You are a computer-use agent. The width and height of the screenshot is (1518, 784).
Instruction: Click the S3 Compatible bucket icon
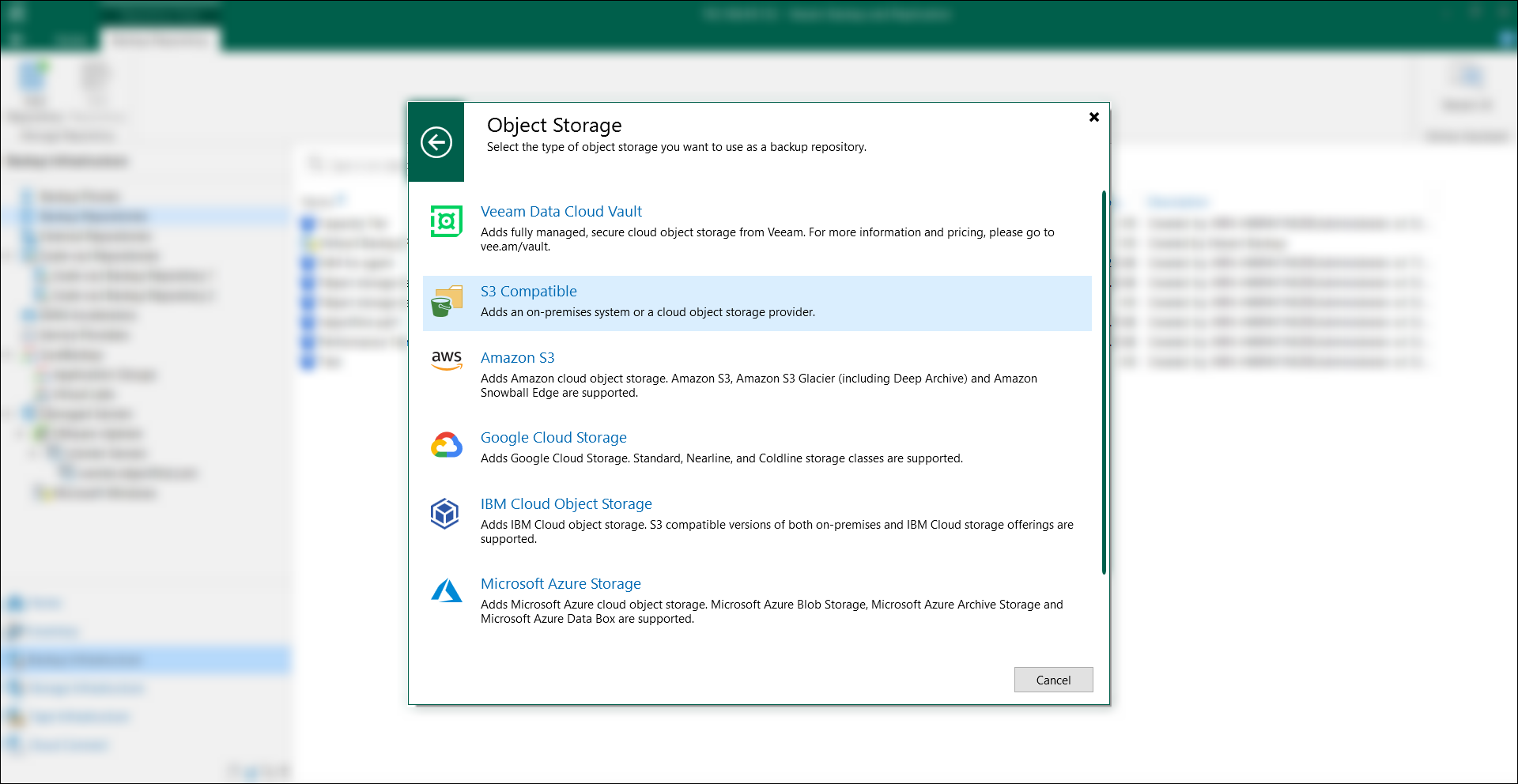pos(447,302)
